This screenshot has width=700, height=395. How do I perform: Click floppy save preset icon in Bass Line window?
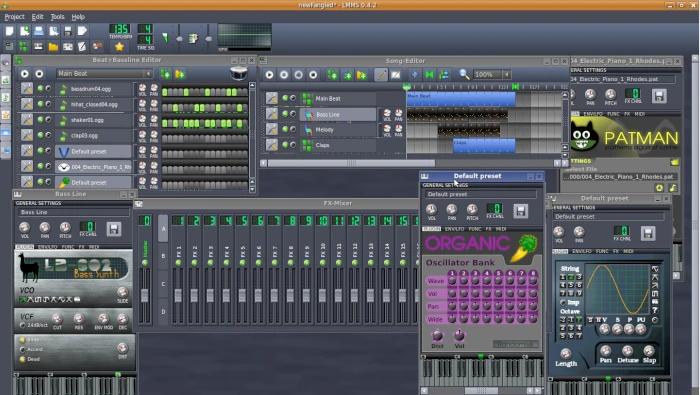click(114, 229)
